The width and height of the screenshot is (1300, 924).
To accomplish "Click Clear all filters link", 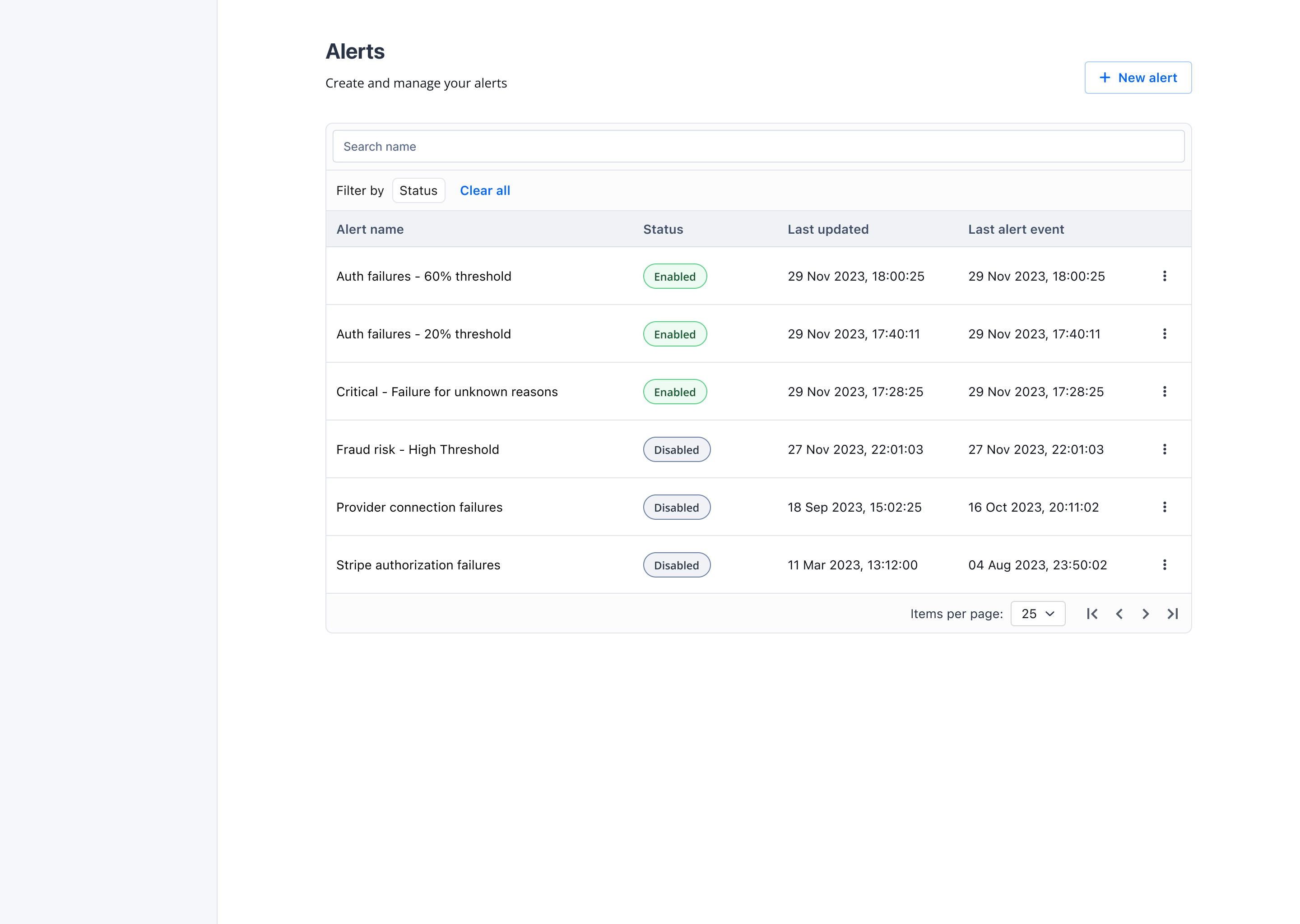I will (x=485, y=190).
